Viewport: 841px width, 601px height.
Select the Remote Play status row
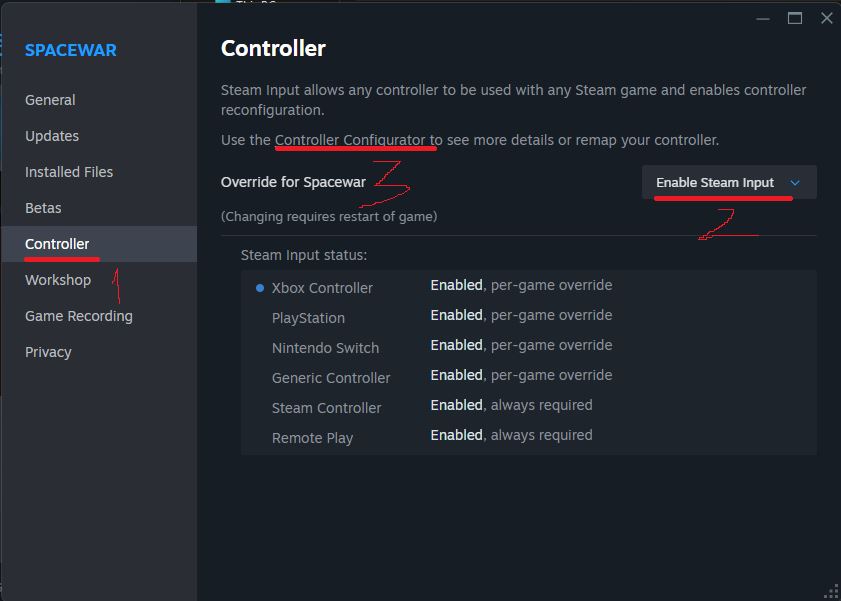pyautogui.click(x=312, y=437)
